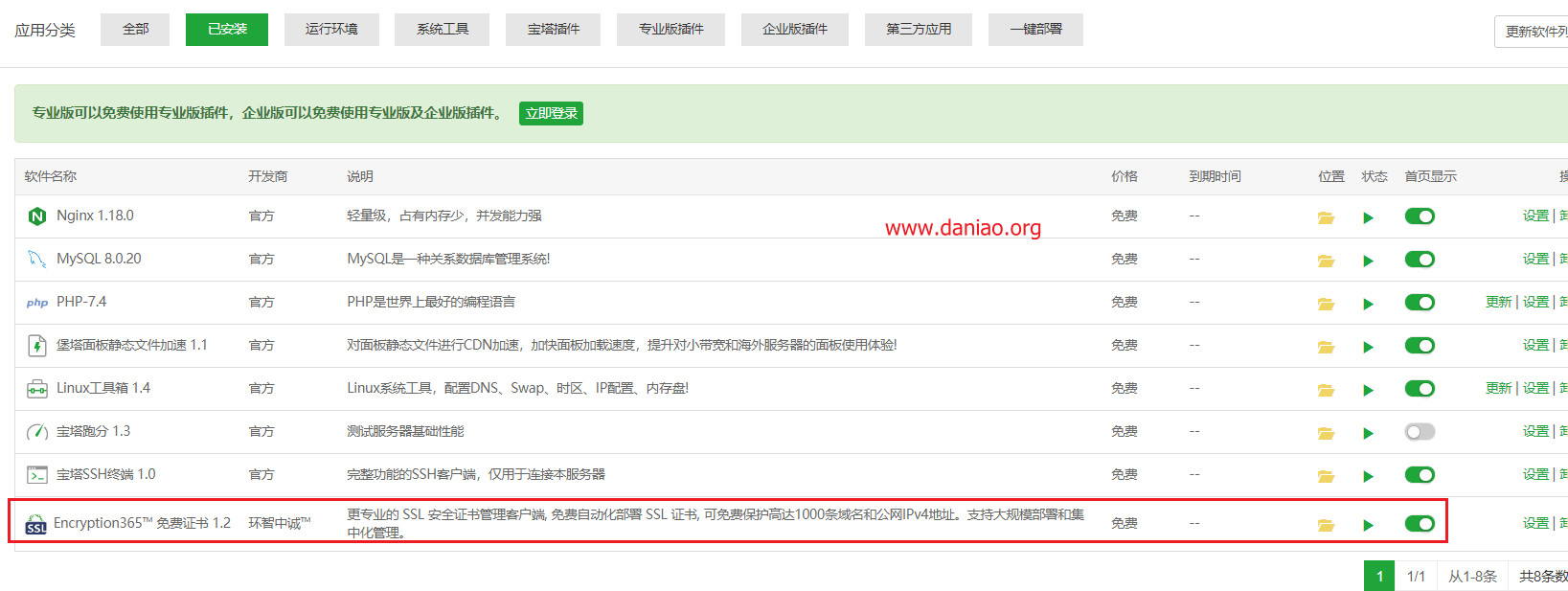This screenshot has height=591, width=1568.
Task: Click status play icon for 宝塔跑分
Action: pos(1368,433)
